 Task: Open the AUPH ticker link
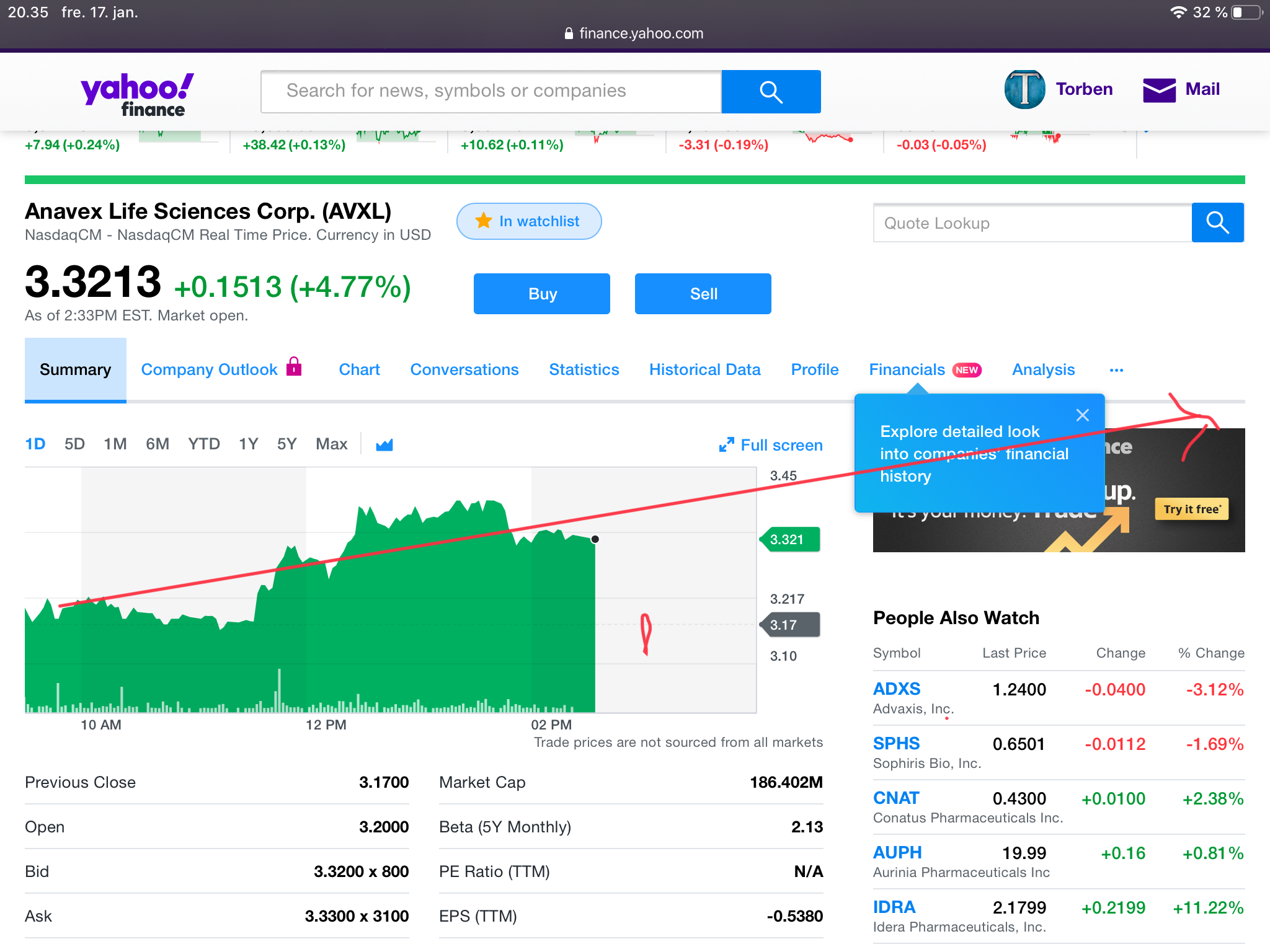(x=897, y=853)
